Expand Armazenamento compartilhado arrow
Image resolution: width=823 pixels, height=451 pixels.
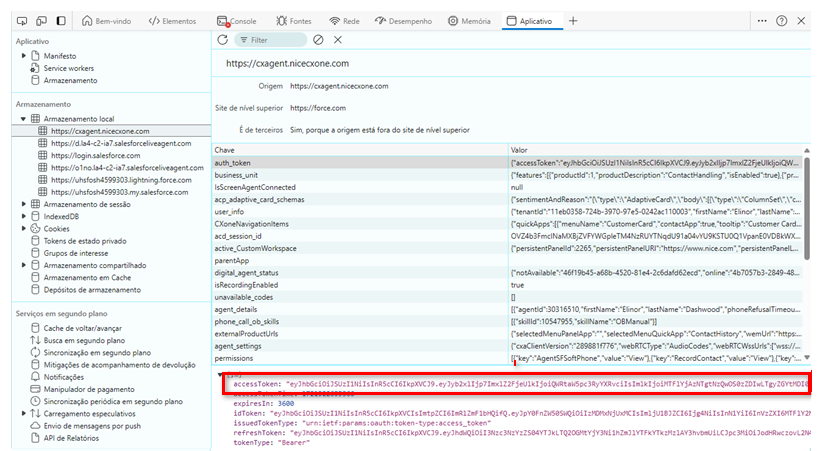click(24, 265)
